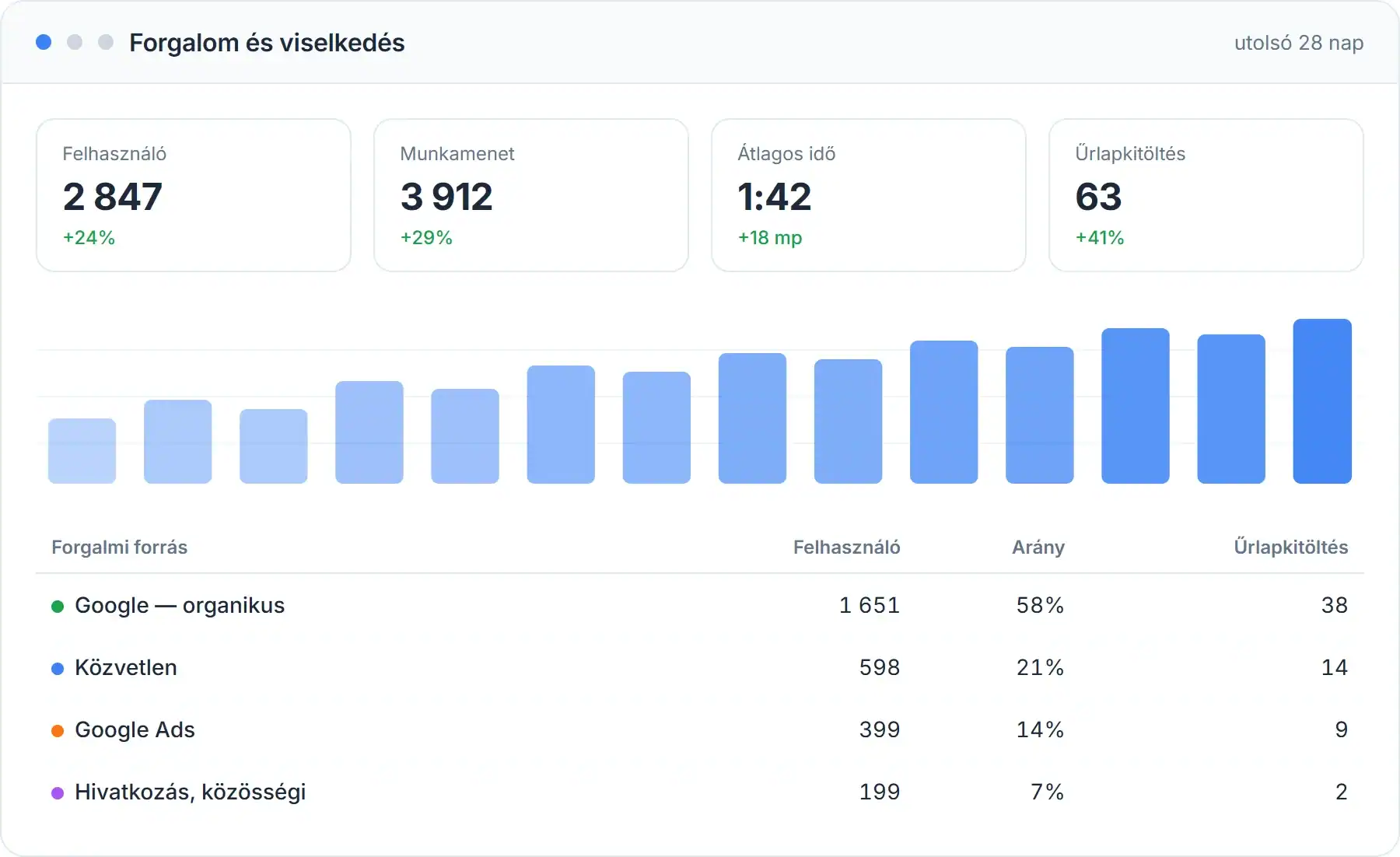Select the Átlagos idő card
Image resolution: width=1400 pixels, height=857 pixels.
coord(869,195)
